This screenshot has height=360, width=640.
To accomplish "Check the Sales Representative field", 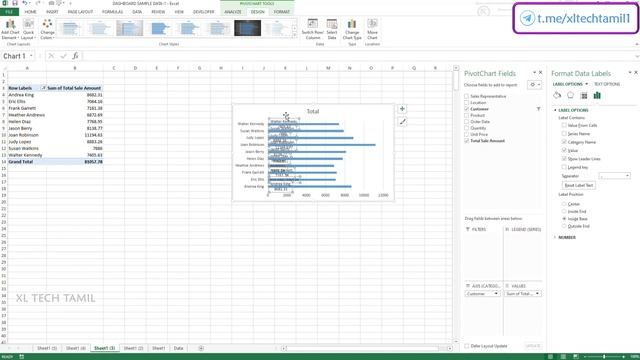I will 467,96.
